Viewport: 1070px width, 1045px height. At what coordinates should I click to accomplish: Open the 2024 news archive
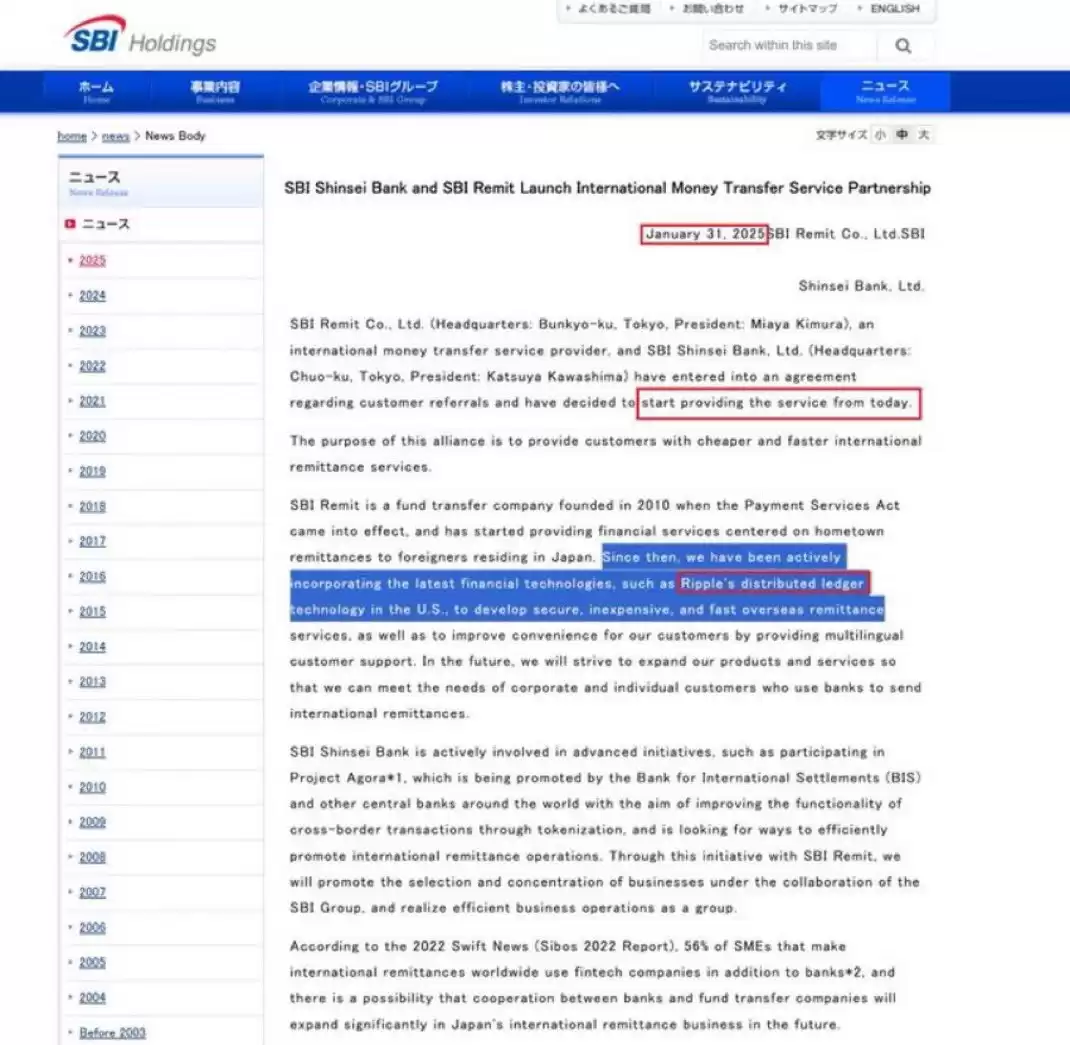tap(93, 296)
